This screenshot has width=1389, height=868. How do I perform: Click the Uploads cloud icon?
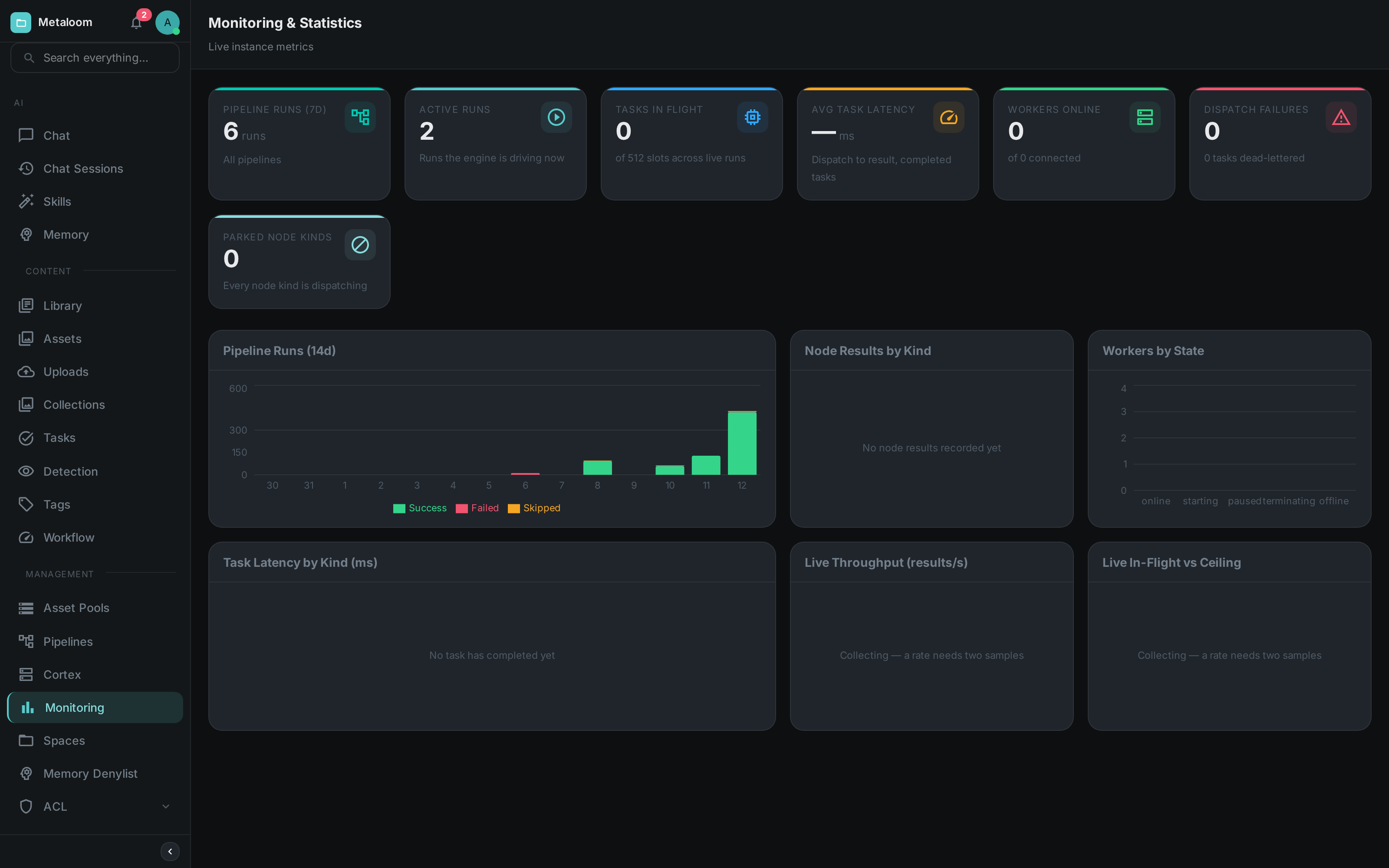[x=26, y=372]
